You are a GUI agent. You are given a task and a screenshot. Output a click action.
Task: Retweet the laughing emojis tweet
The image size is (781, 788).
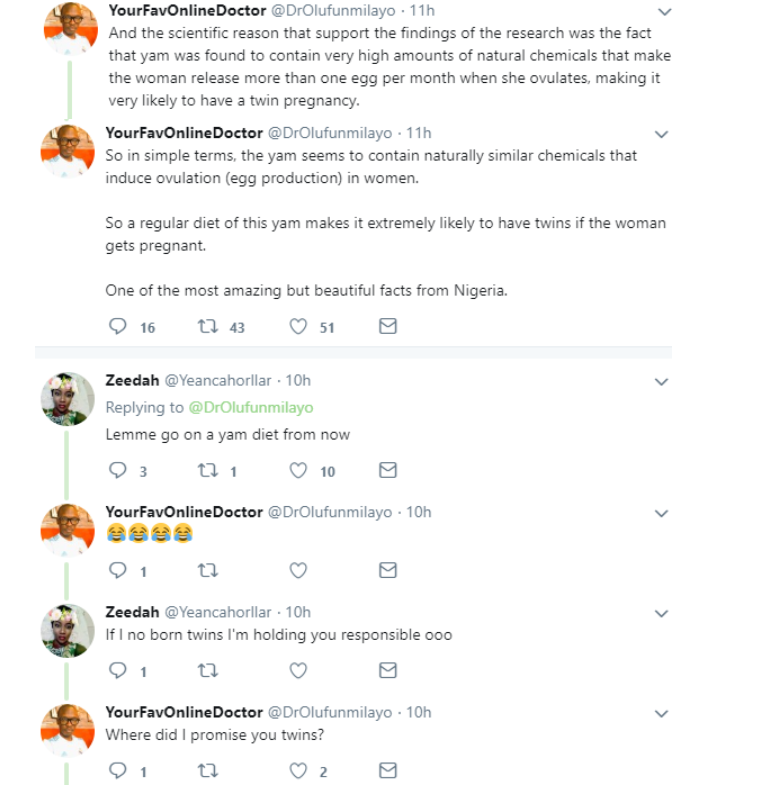click(x=208, y=571)
